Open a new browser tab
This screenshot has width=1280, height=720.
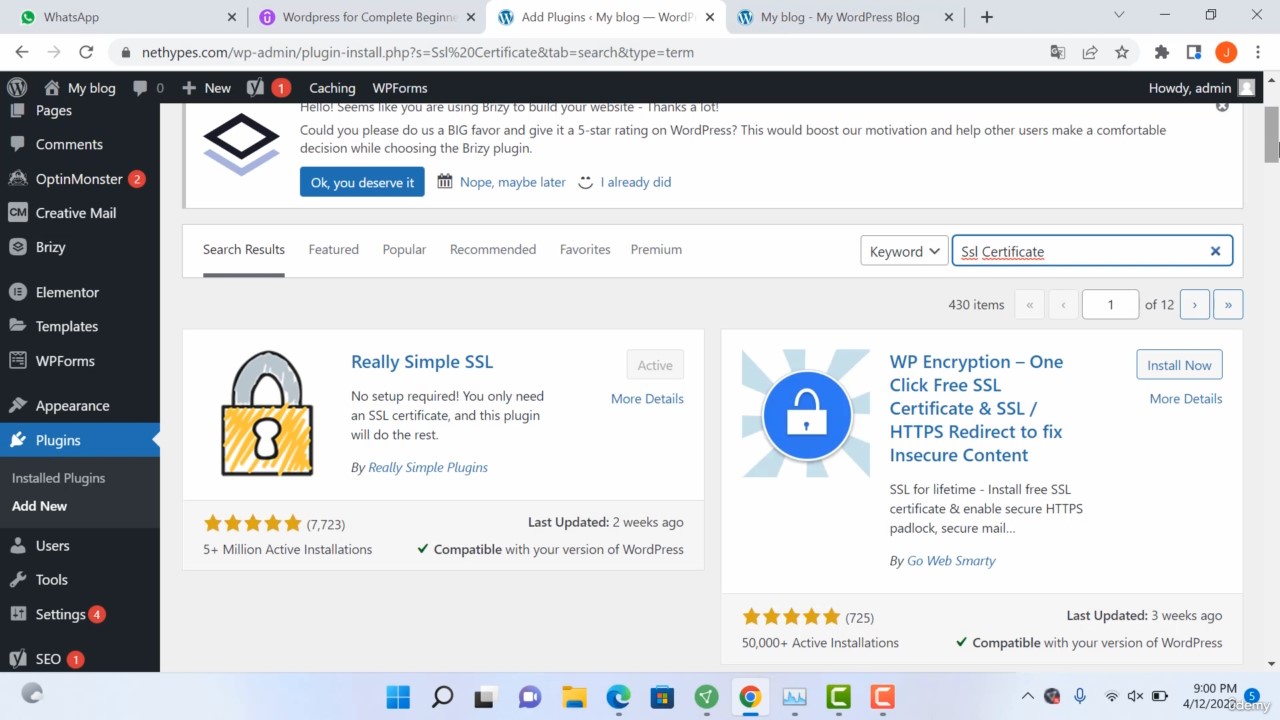[987, 17]
